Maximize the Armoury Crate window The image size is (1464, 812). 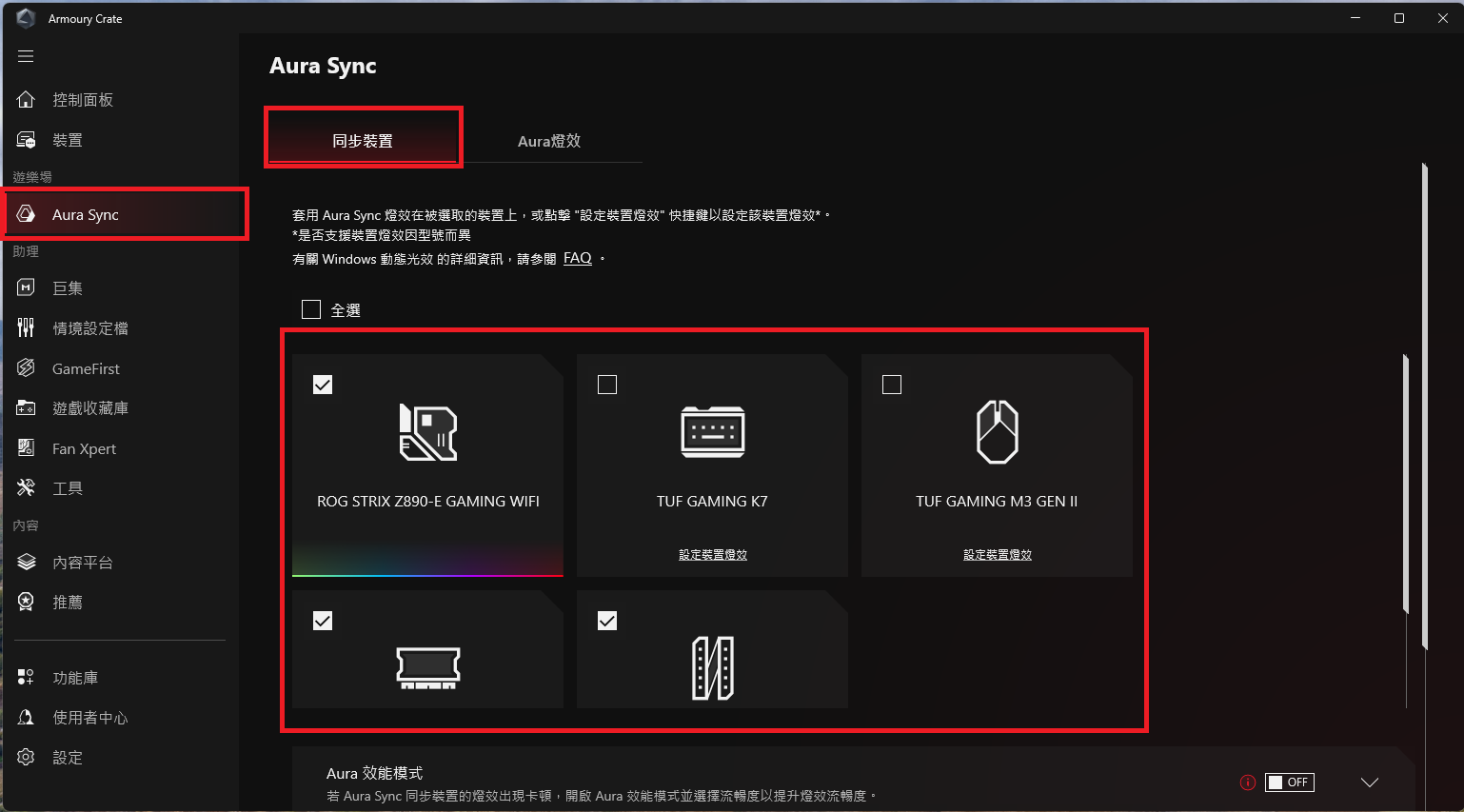click(1398, 18)
